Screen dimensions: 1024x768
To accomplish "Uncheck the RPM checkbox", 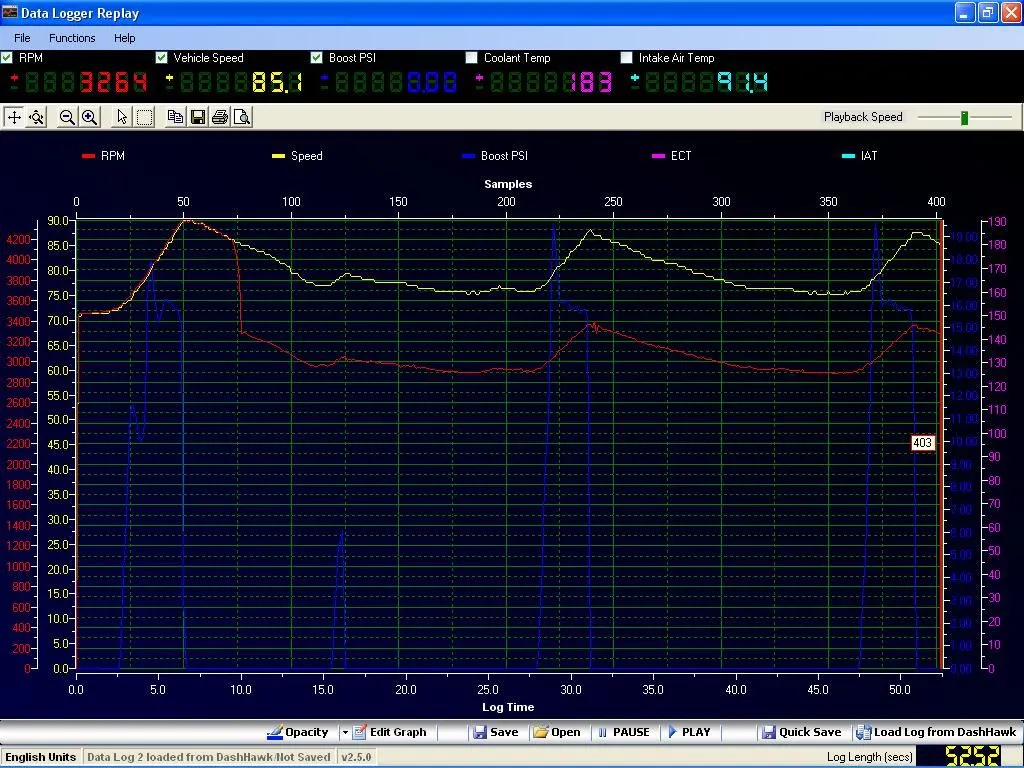I will point(7,58).
